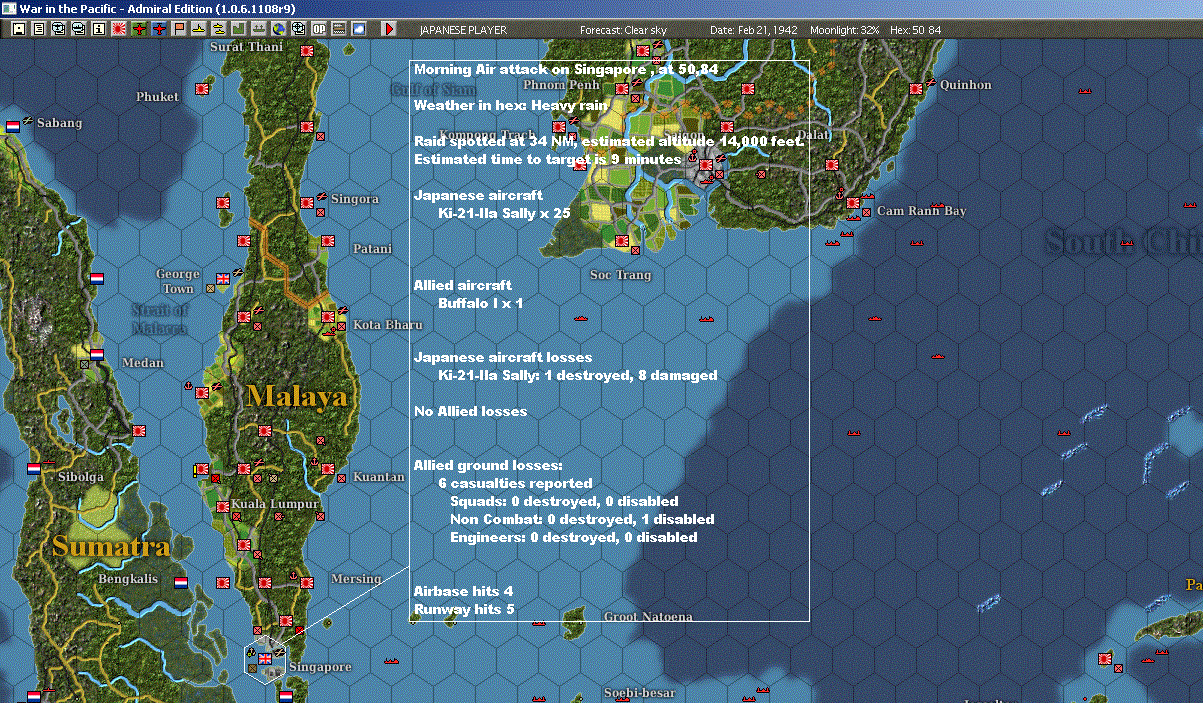Click the 'Date: Feb 21, 1942' status text
Image resolution: width=1203 pixels, height=703 pixels.
click(754, 30)
